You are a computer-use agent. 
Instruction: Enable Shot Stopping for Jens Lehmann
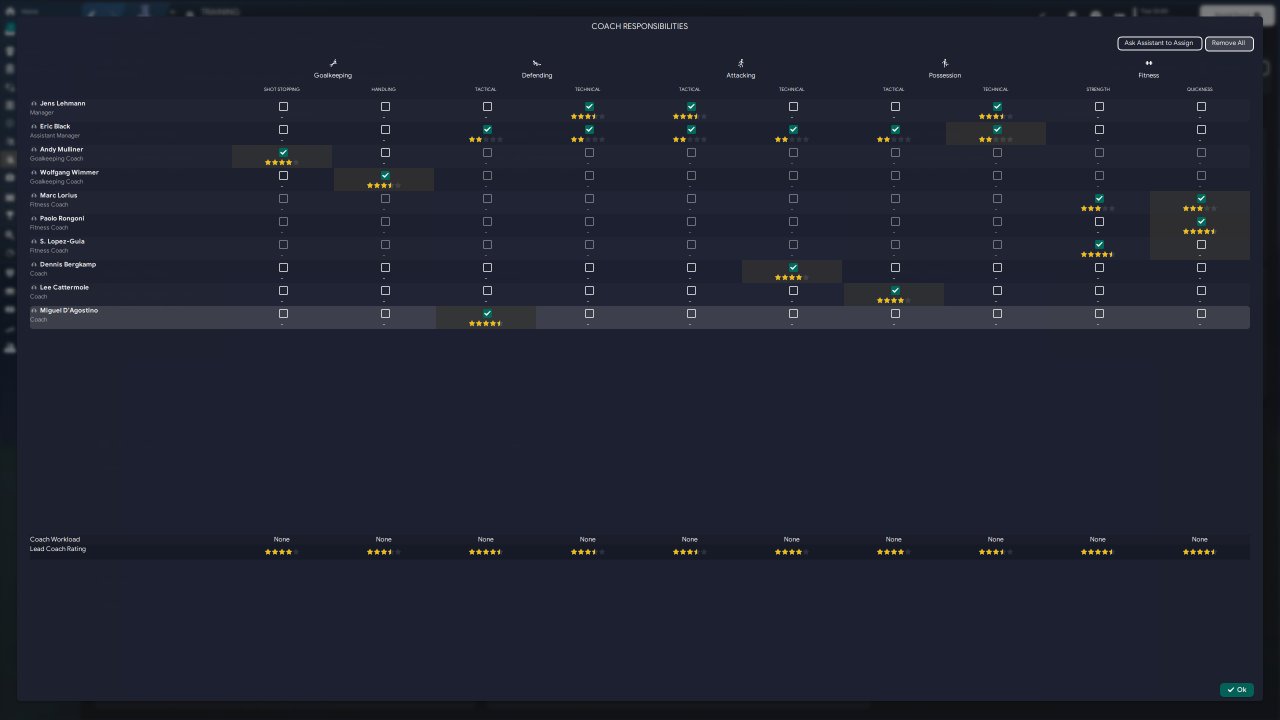[x=283, y=106]
